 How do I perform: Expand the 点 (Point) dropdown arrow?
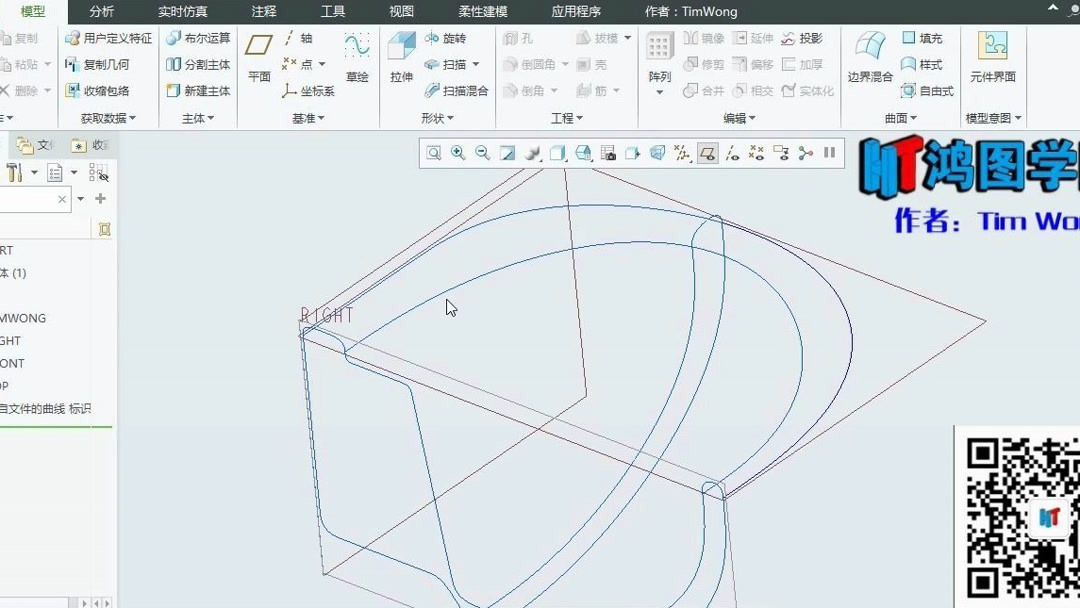[321, 63]
